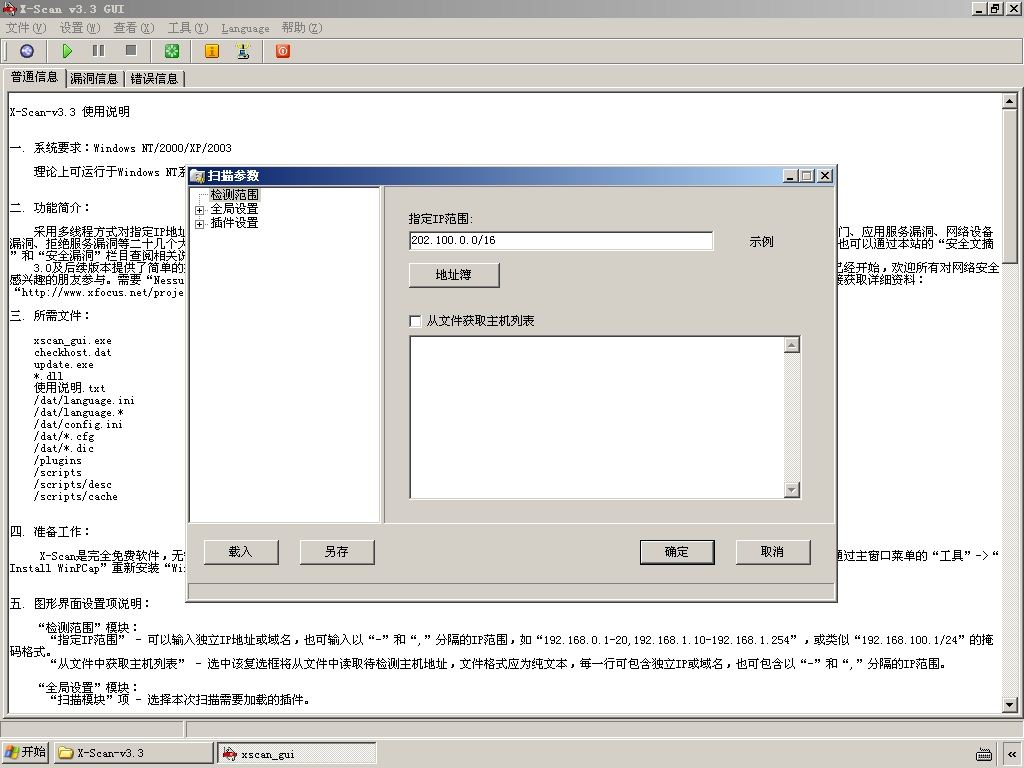This screenshot has width=1024, height=768.
Task: Click text checkhost.dat in the readme
Action: pyautogui.click(x=72, y=353)
